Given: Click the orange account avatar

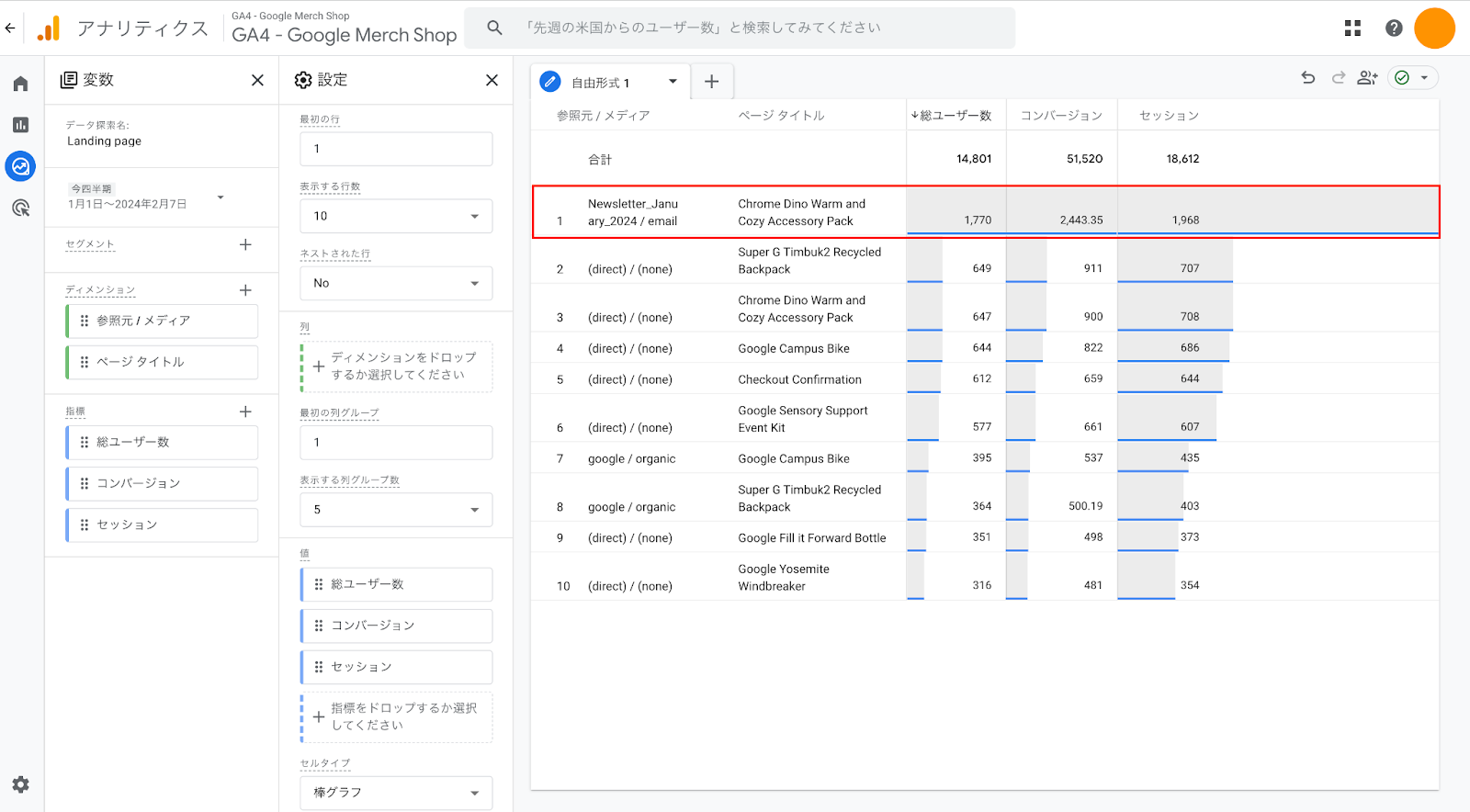Looking at the screenshot, I should pyautogui.click(x=1434, y=28).
